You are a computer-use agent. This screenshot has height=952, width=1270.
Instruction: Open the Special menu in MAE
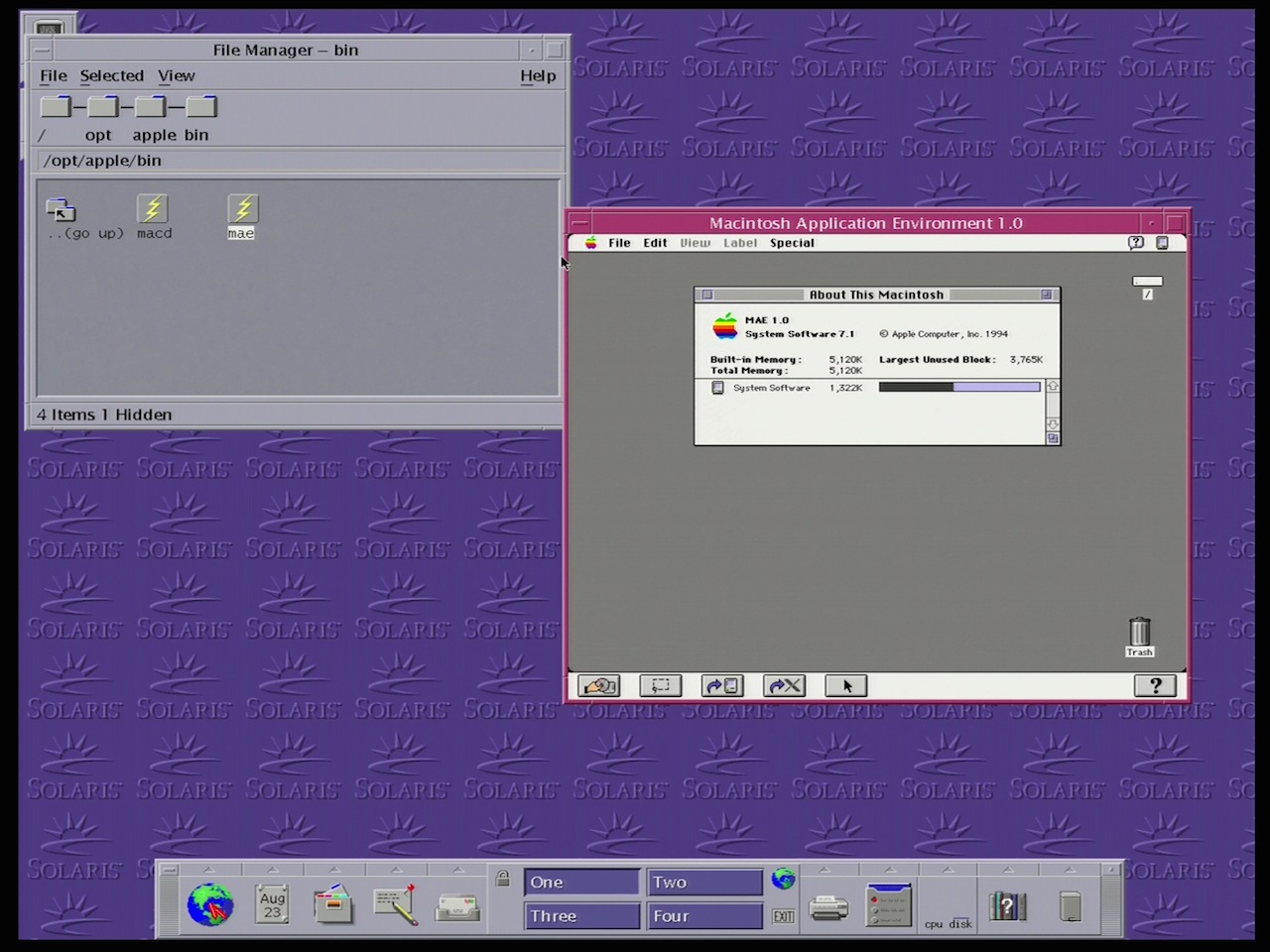coord(792,243)
